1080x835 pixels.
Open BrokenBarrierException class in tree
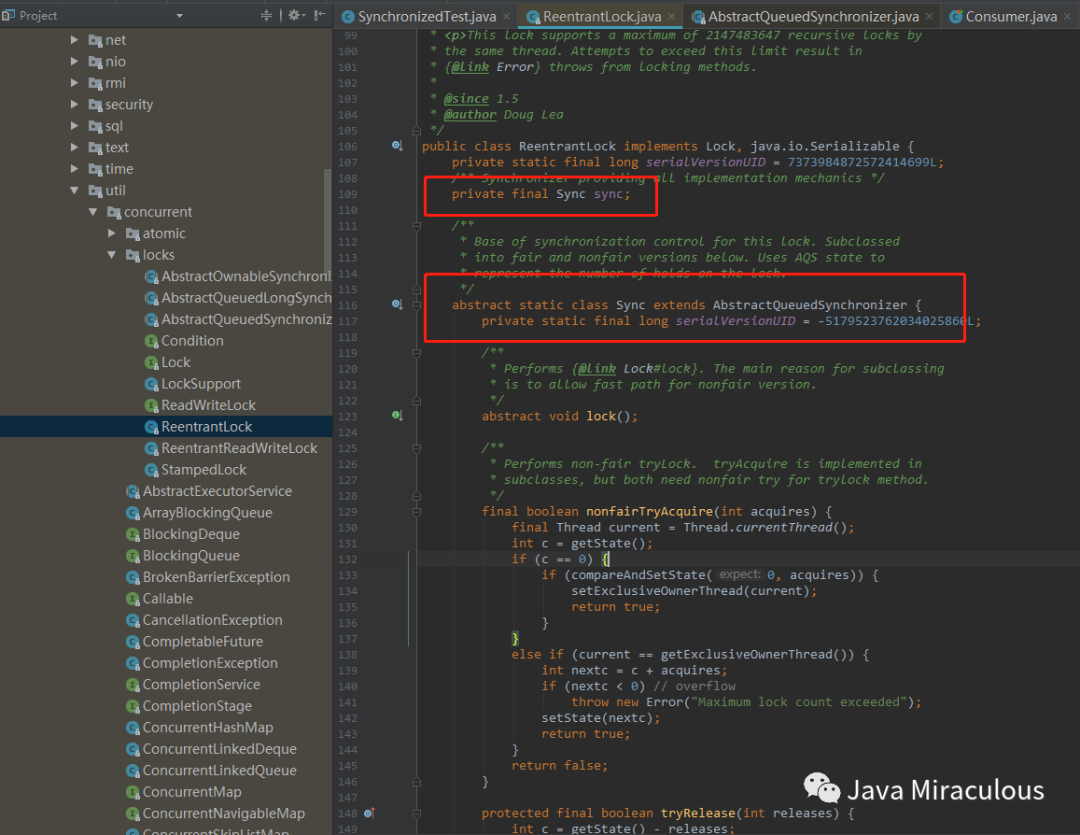pos(207,576)
